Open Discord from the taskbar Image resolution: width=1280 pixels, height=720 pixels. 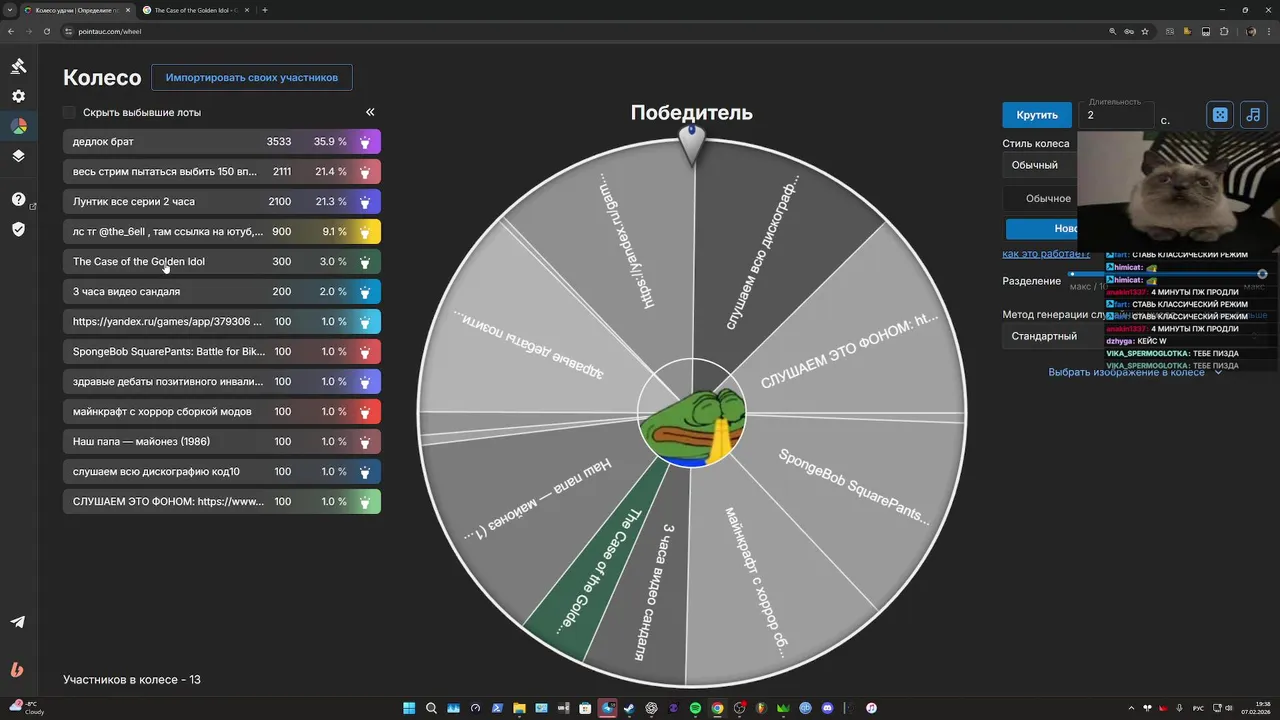[827, 708]
